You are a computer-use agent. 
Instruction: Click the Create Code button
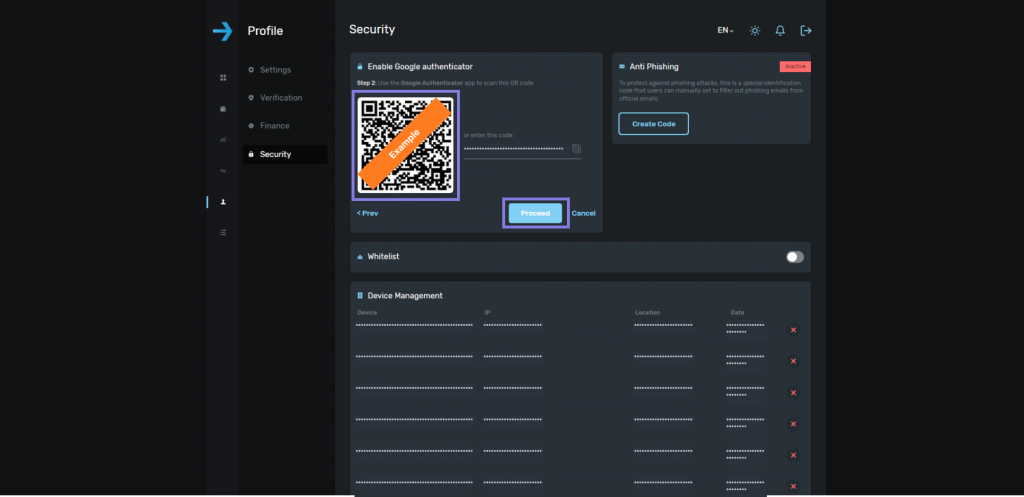(654, 123)
